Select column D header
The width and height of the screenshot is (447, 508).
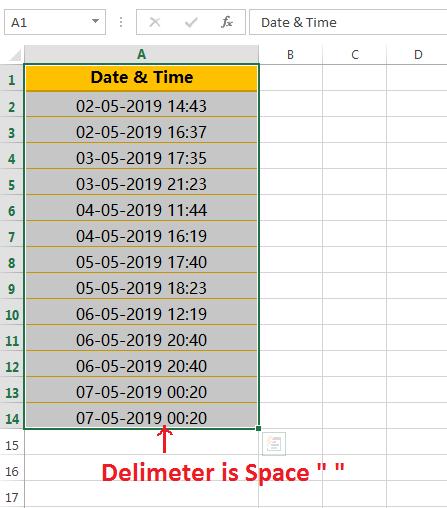(417, 54)
